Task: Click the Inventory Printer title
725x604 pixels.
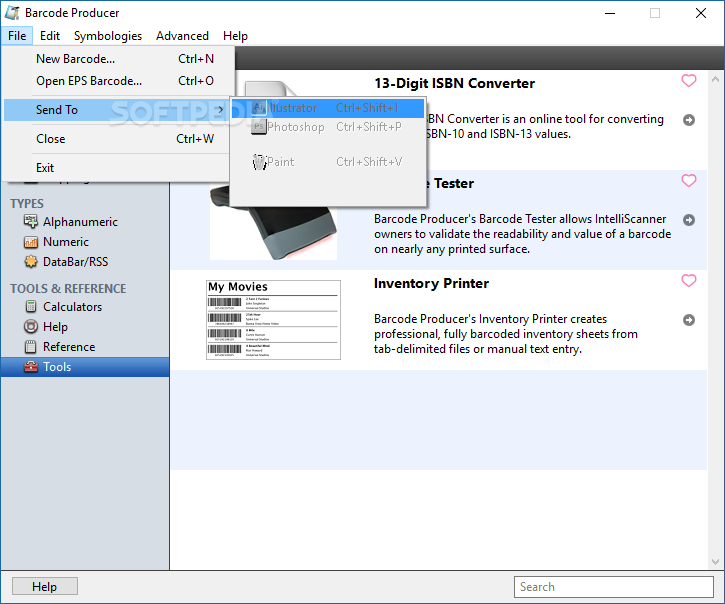Action: pyautogui.click(x=431, y=283)
